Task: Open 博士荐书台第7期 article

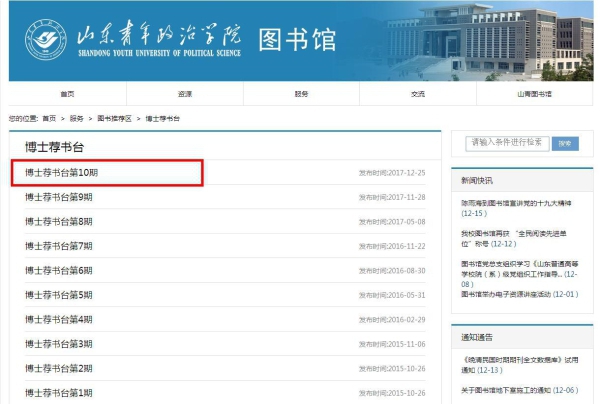Action: pos(59,246)
